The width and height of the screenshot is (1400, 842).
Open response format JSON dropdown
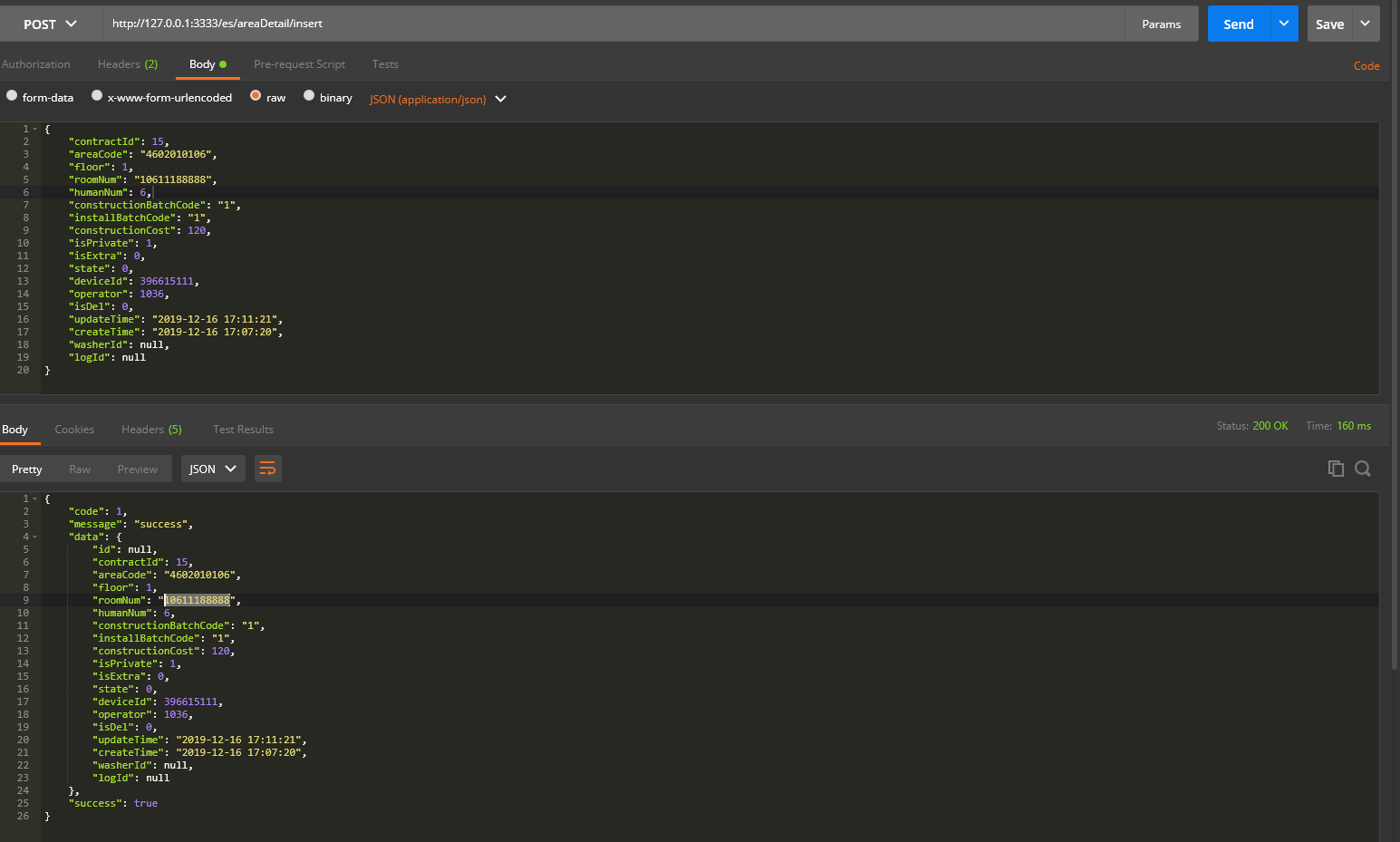click(213, 469)
